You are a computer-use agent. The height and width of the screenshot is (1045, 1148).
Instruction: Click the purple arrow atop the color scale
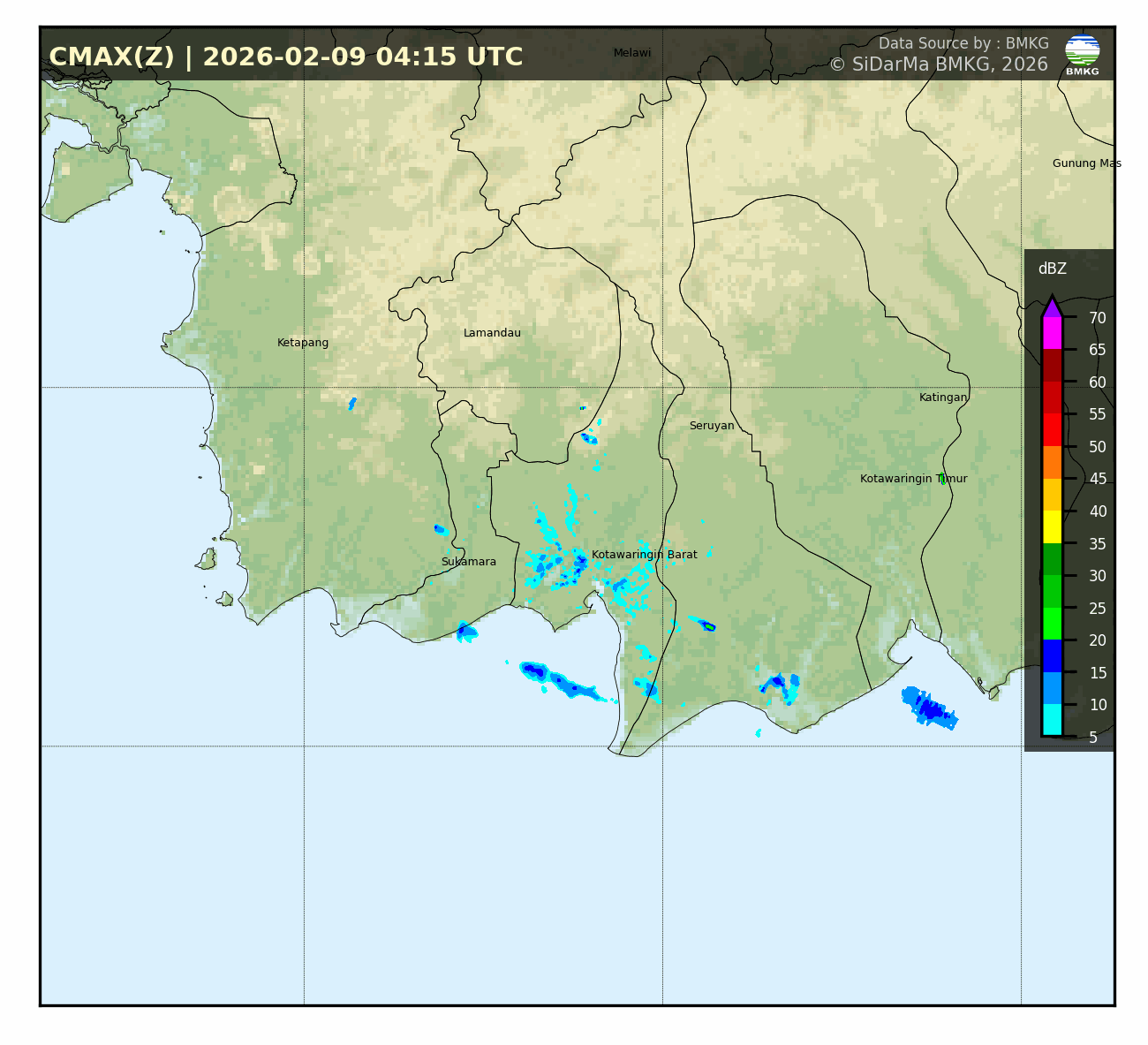(x=1051, y=307)
